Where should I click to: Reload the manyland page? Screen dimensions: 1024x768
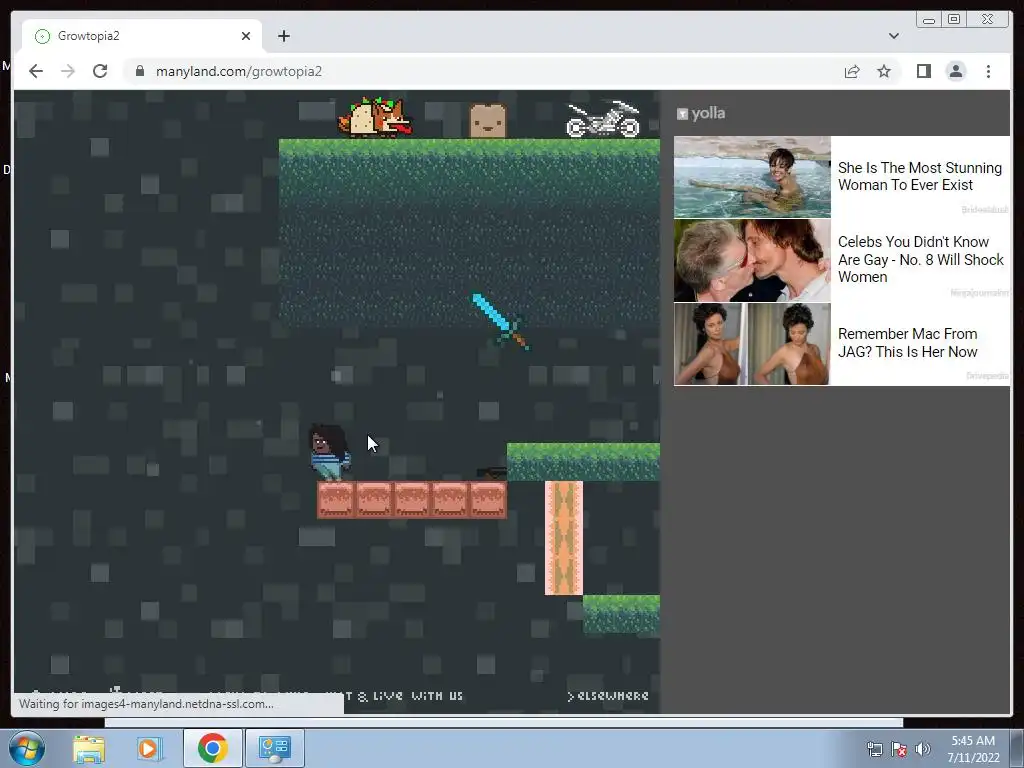pos(100,71)
